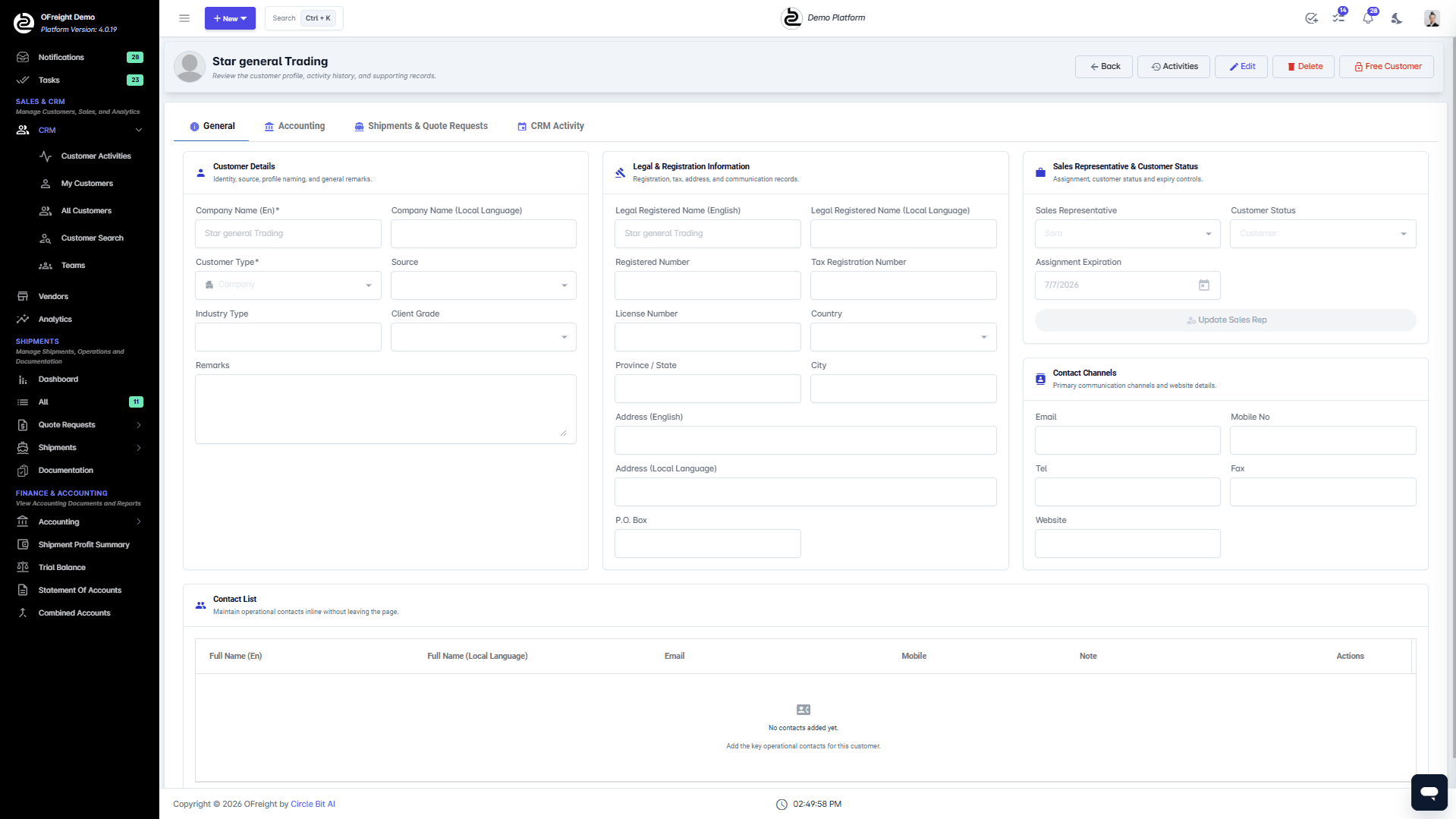Click the user avatar in the top right
The height and width of the screenshot is (819, 1456).
click(1431, 18)
